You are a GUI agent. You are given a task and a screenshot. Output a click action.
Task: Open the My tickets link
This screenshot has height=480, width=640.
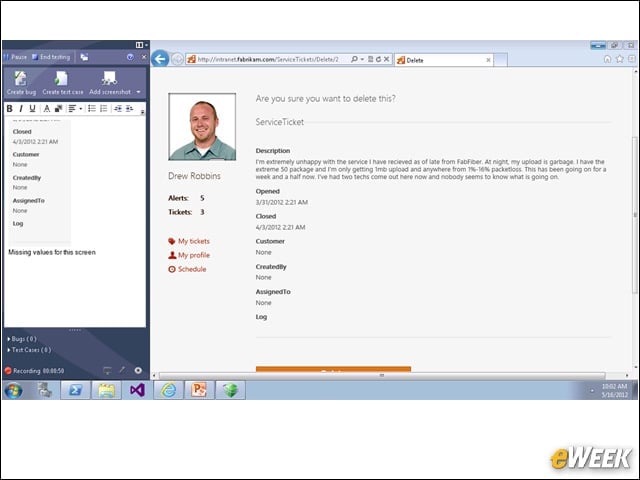click(x=189, y=241)
